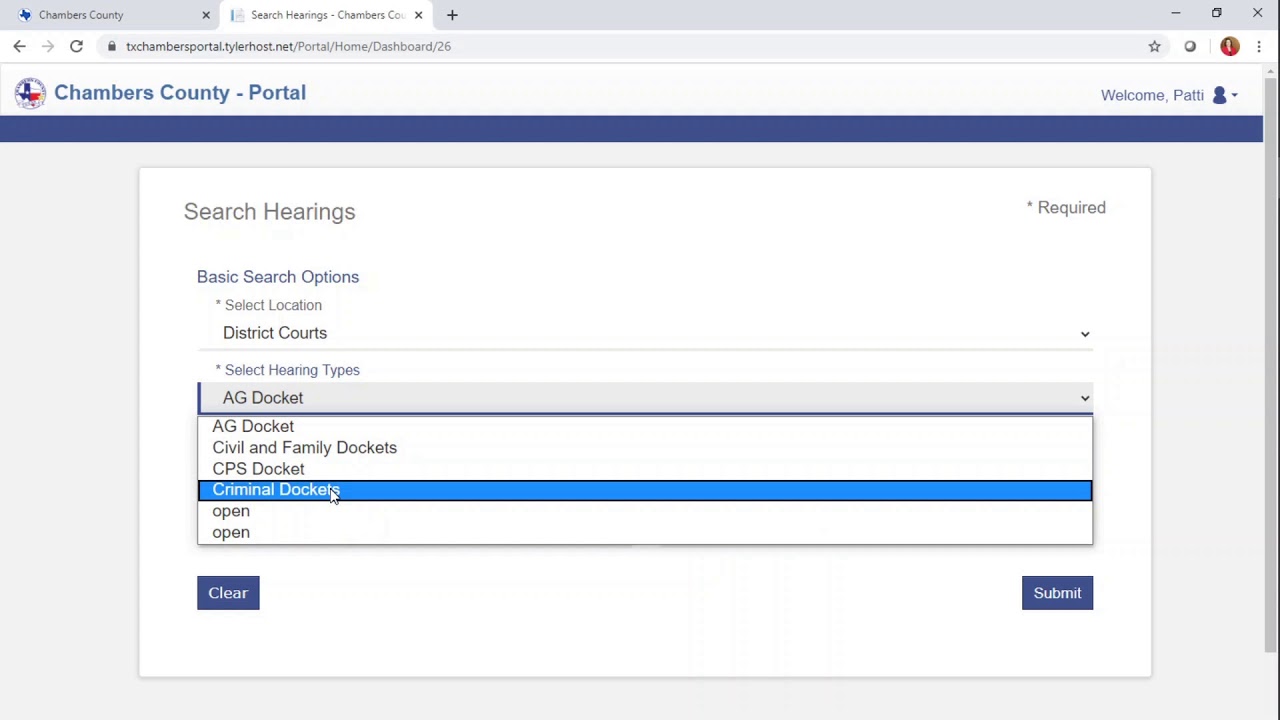Click the Chambers County seal logo
This screenshot has height=720, width=1280.
[x=30, y=93]
